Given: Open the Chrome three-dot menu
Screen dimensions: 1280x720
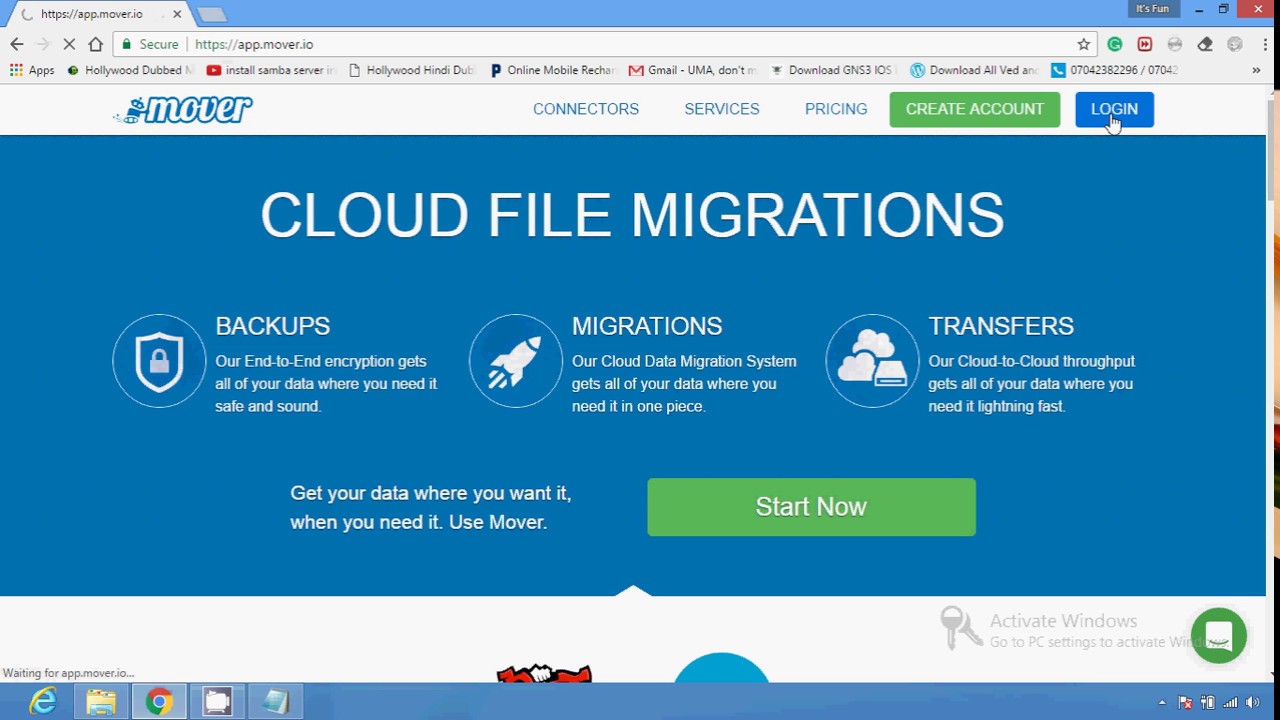Looking at the screenshot, I should pyautogui.click(x=1265, y=44).
